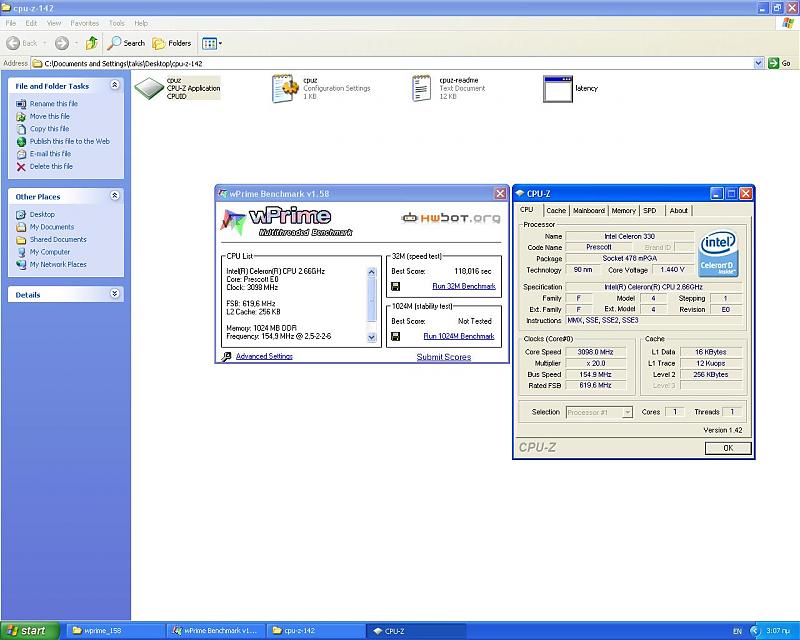The height and width of the screenshot is (640, 800).
Task: Click the Advanced Settings wrench icon in wPrime
Action: pos(227,356)
